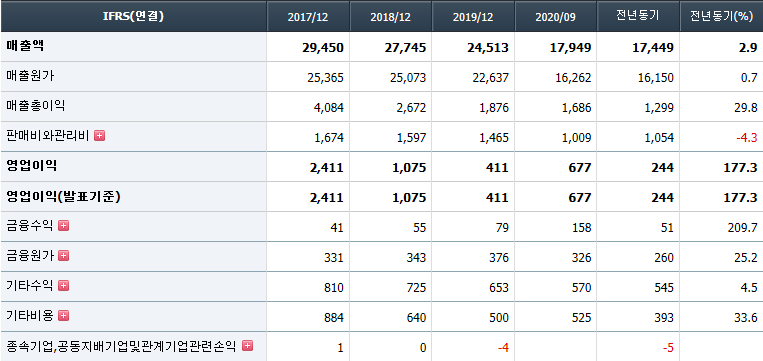Select the 2017/12 column header
Image resolution: width=763 pixels, height=361 pixels.
308,17
